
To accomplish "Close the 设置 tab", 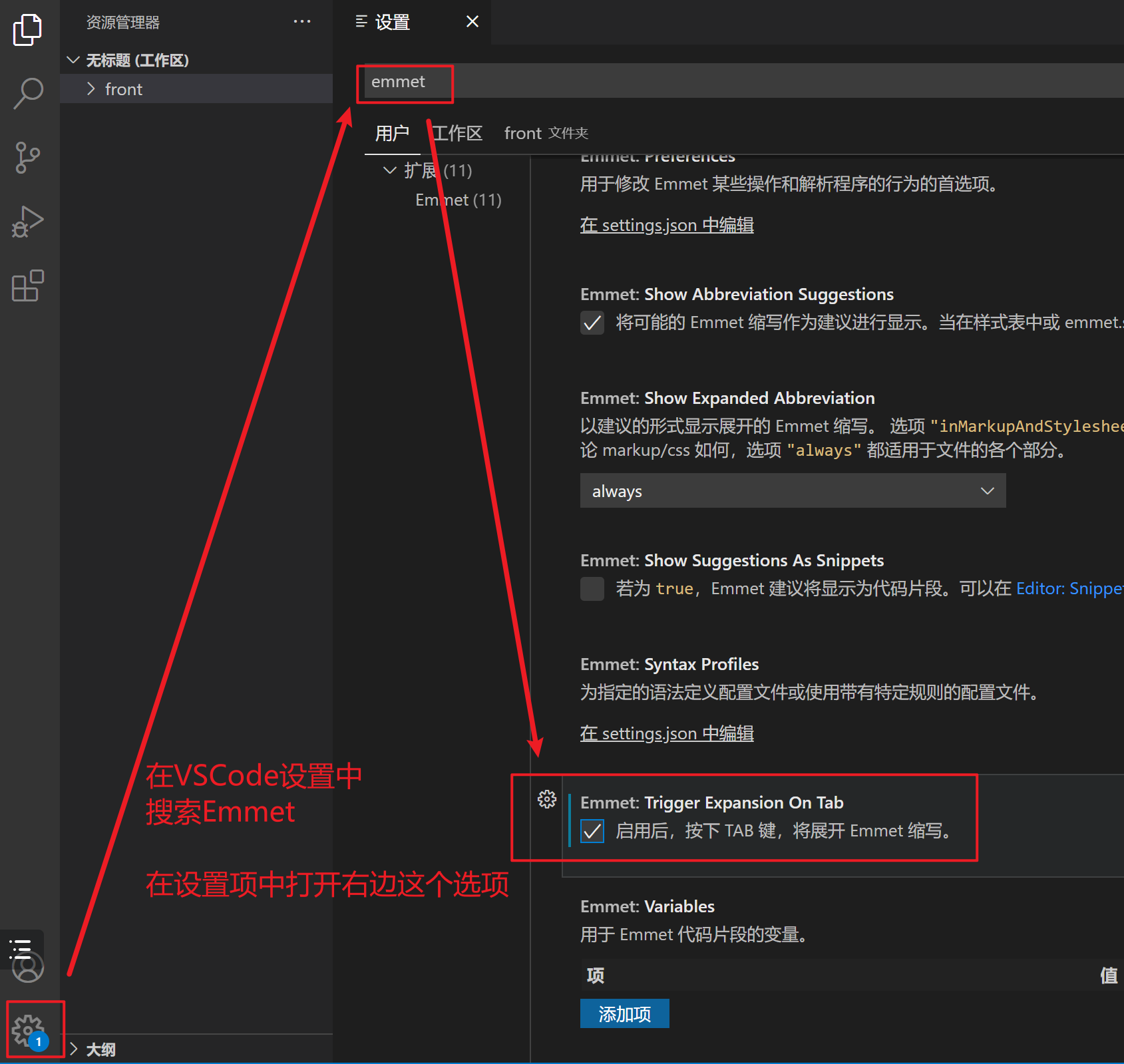I will [472, 21].
